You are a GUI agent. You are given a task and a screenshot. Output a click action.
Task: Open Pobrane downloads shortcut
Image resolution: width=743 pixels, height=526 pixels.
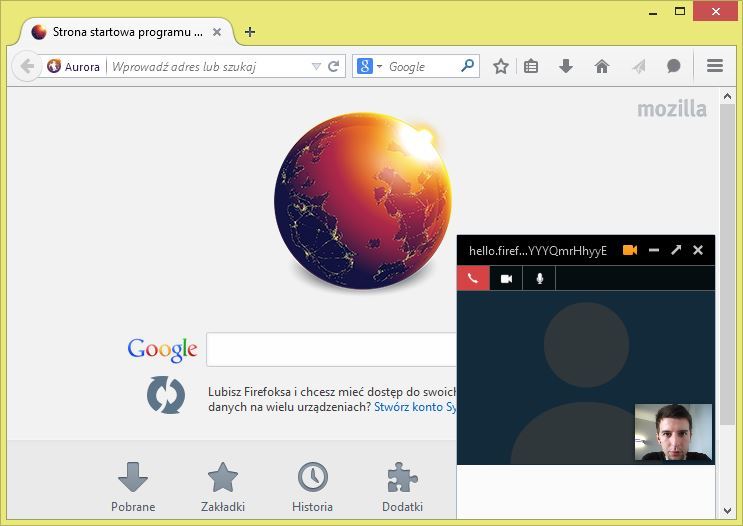[x=133, y=487]
